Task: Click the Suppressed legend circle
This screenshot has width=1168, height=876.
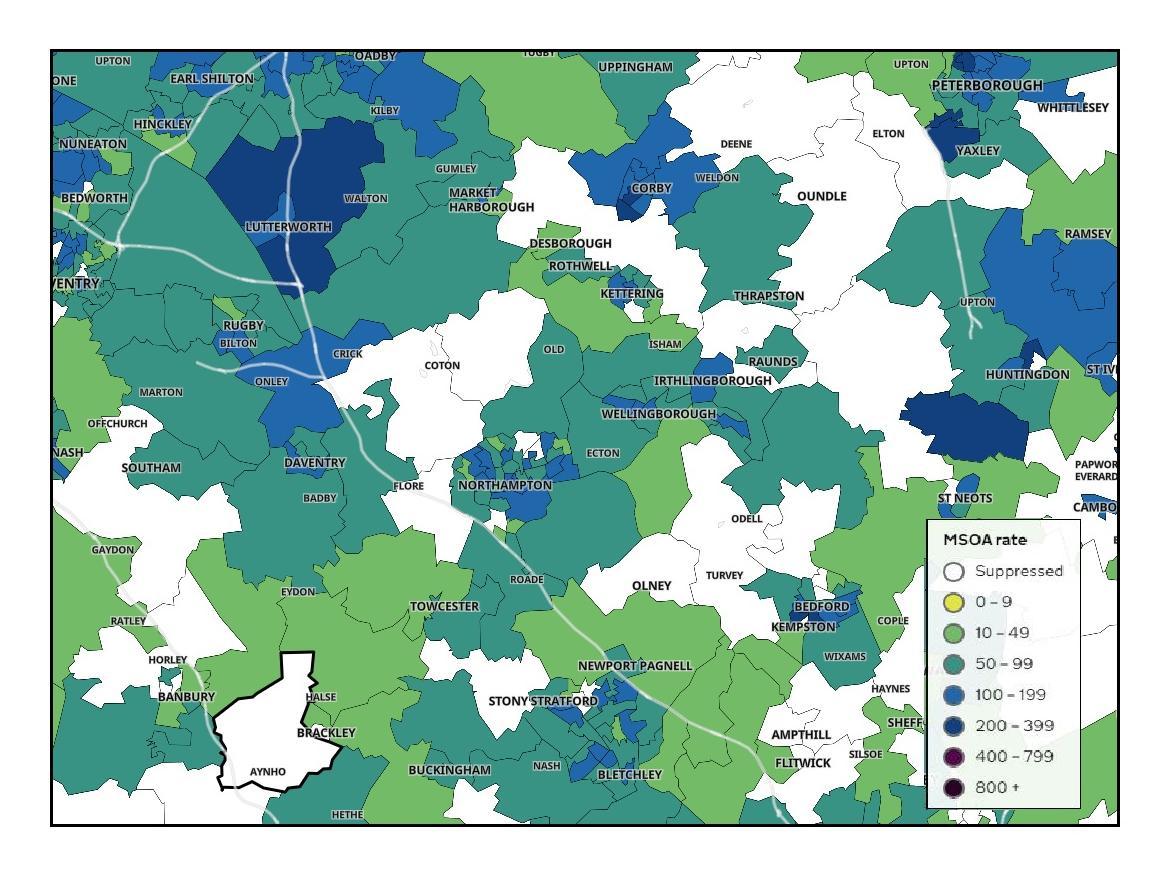Action: tap(953, 571)
